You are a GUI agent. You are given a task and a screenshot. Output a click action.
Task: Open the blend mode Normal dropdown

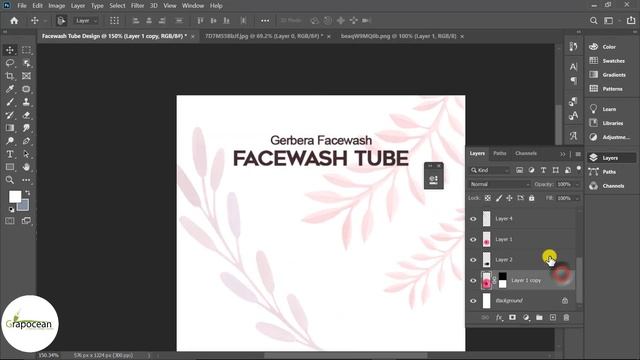[x=500, y=184]
